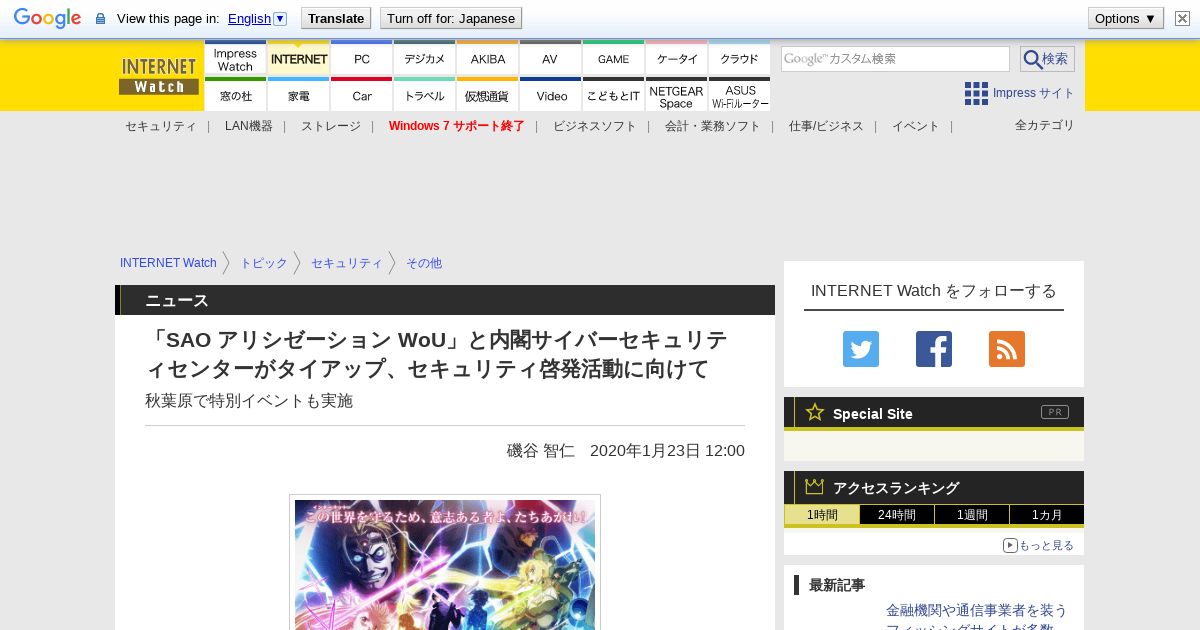Viewport: 1200px width, 630px height.
Task: Open the ストレージ category link
Action: pos(330,126)
